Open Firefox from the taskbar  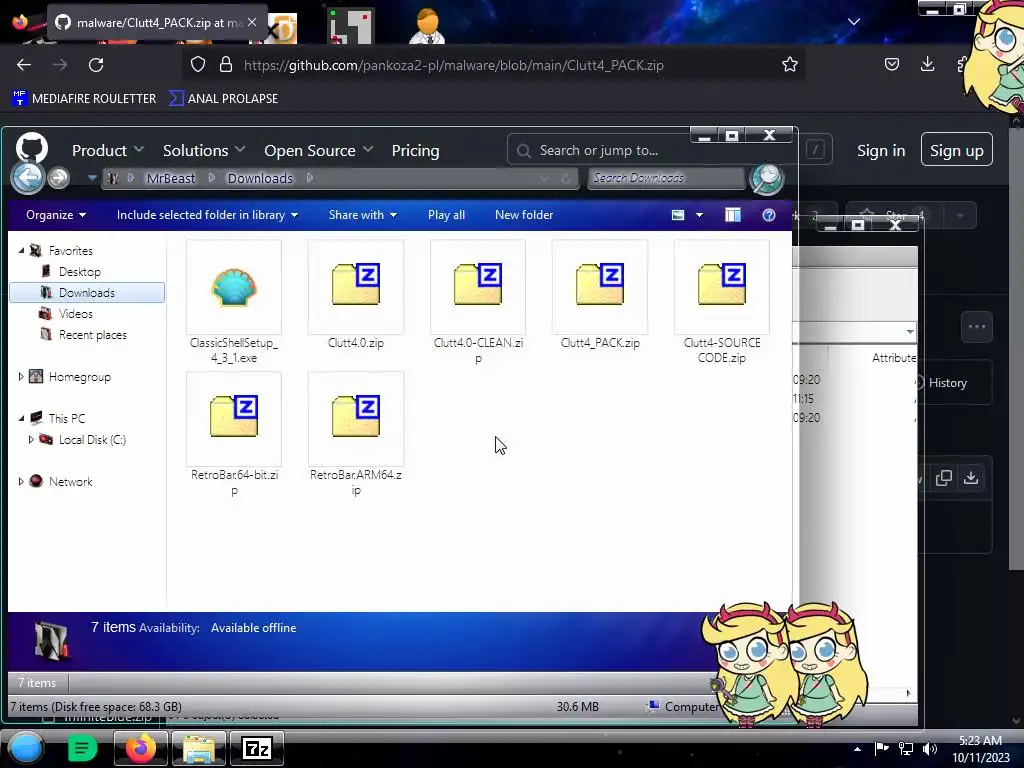(140, 748)
